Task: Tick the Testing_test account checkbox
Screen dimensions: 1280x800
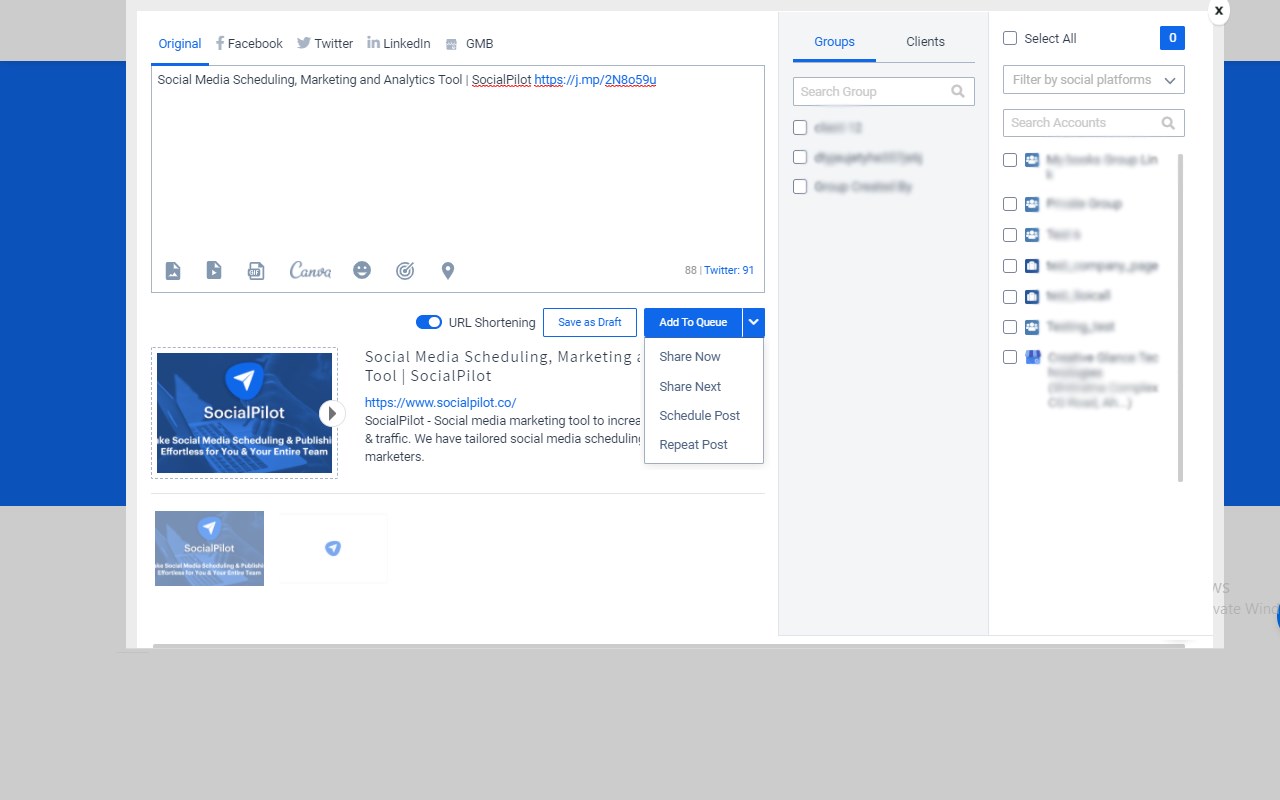Action: pyautogui.click(x=1010, y=327)
